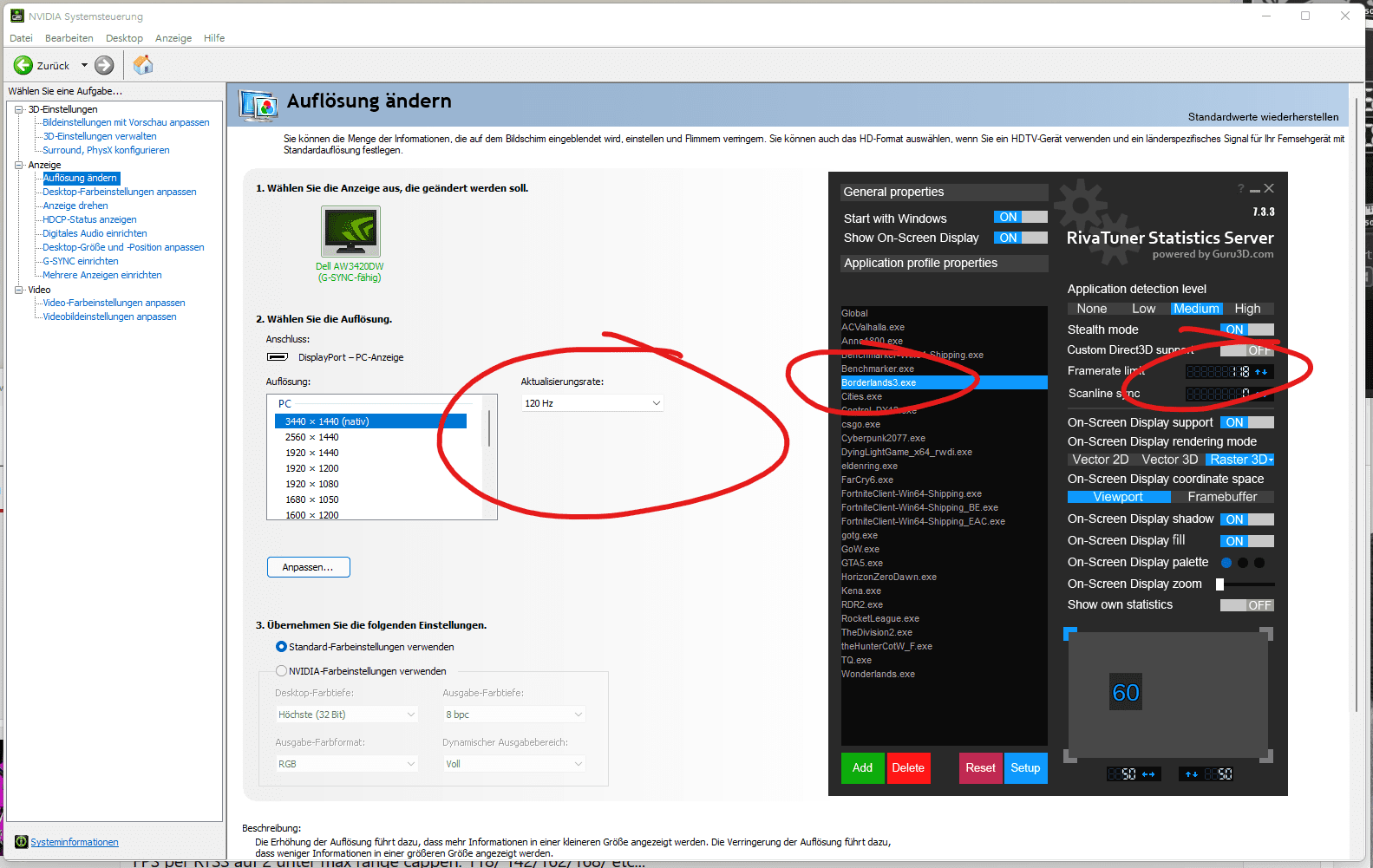
Task: Select Framebuffer coordinate space
Action: click(1222, 497)
